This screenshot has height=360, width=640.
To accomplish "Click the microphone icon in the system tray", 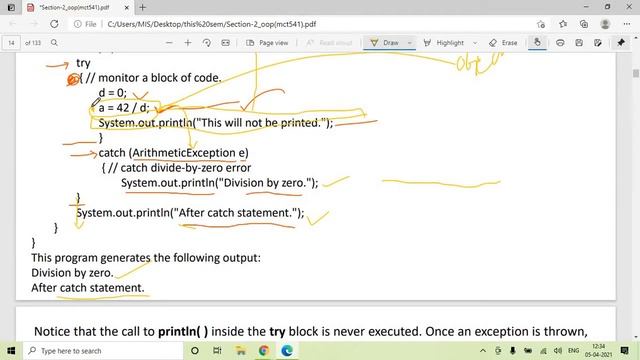I will [x=513, y=351].
